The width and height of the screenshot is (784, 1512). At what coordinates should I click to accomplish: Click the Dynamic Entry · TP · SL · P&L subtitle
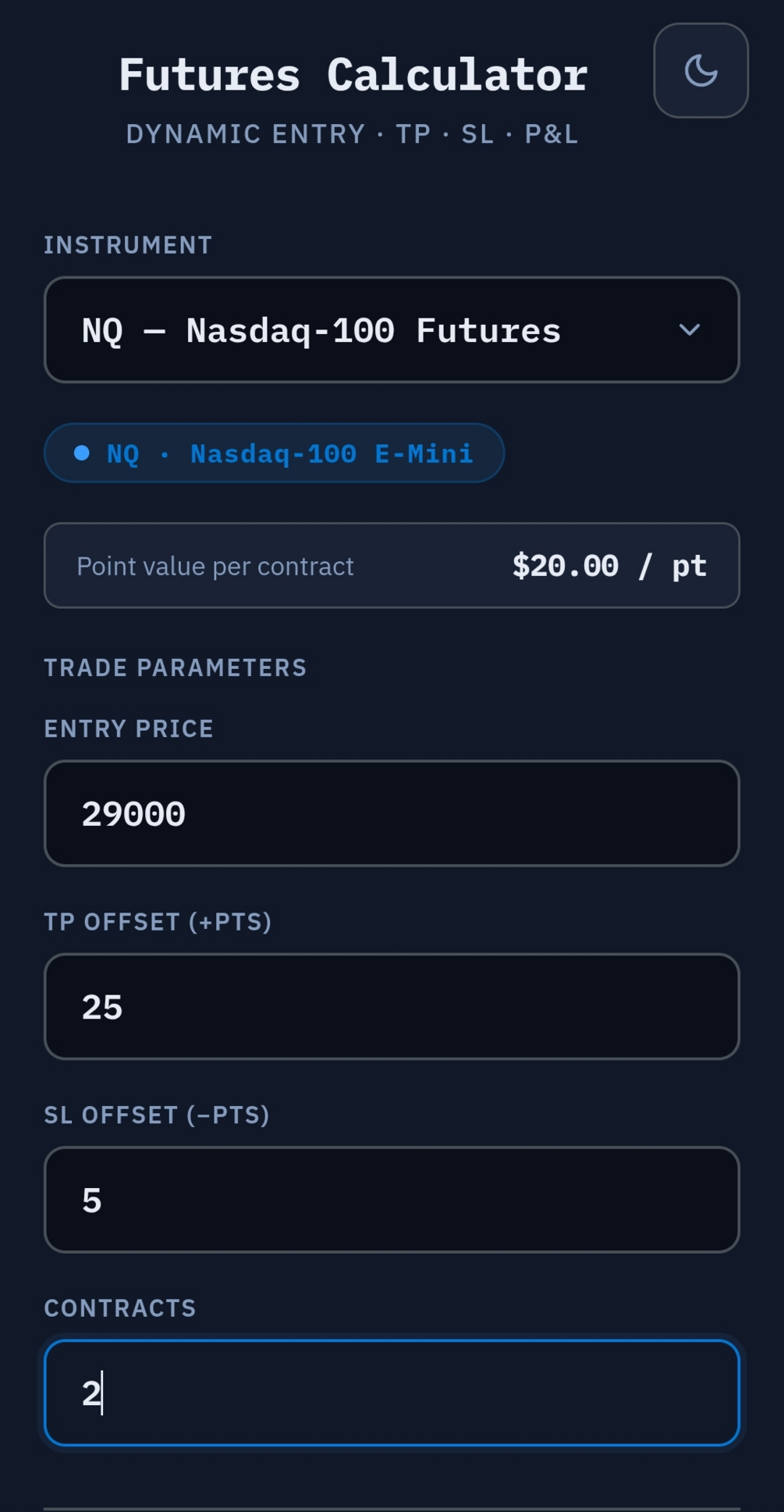click(x=353, y=134)
